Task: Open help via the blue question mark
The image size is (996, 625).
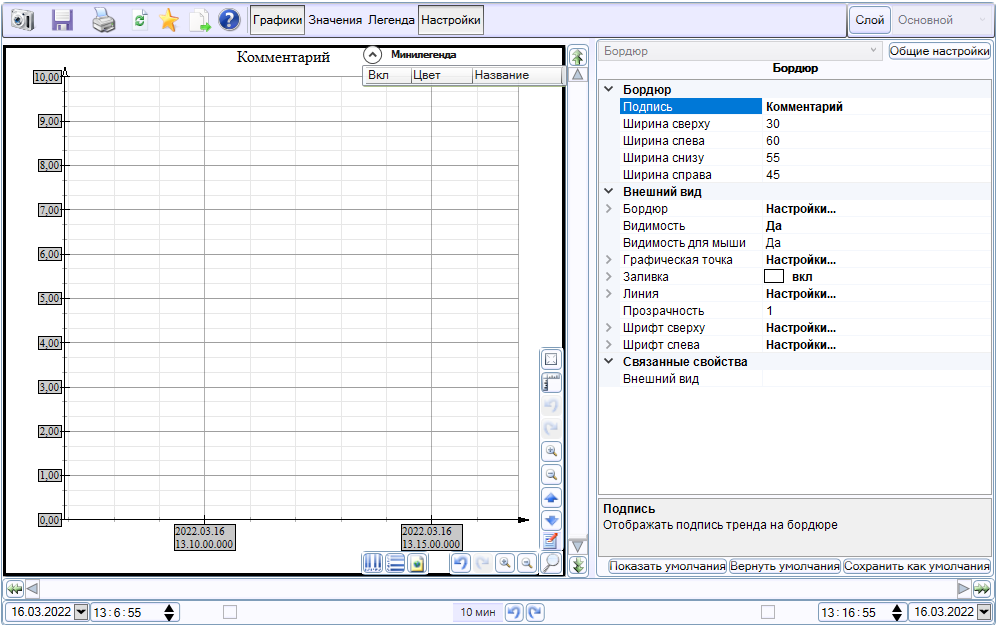Action: (x=229, y=20)
